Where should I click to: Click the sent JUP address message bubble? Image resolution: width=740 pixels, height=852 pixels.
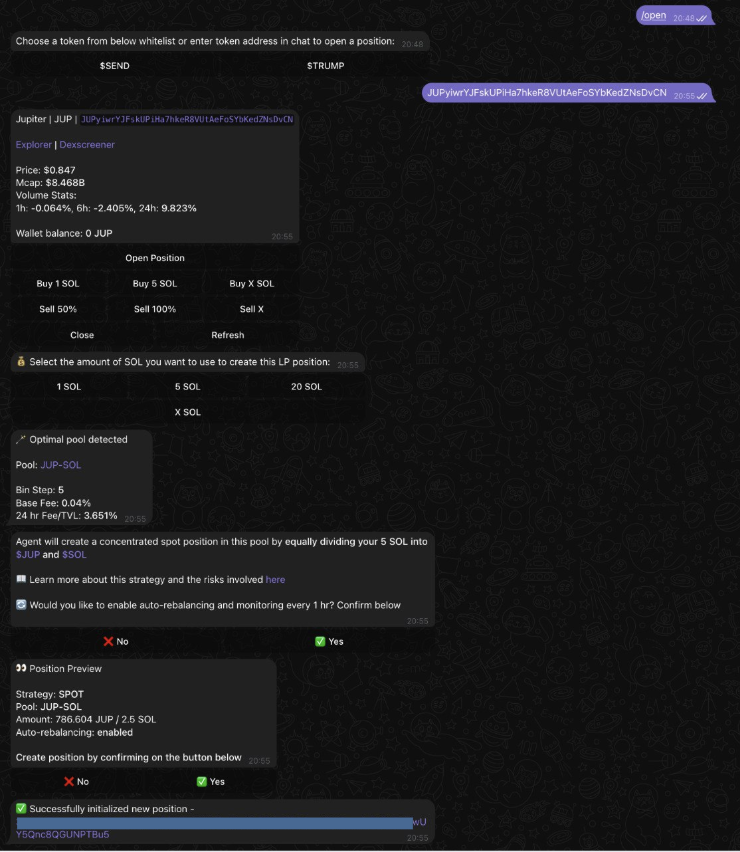click(568, 93)
